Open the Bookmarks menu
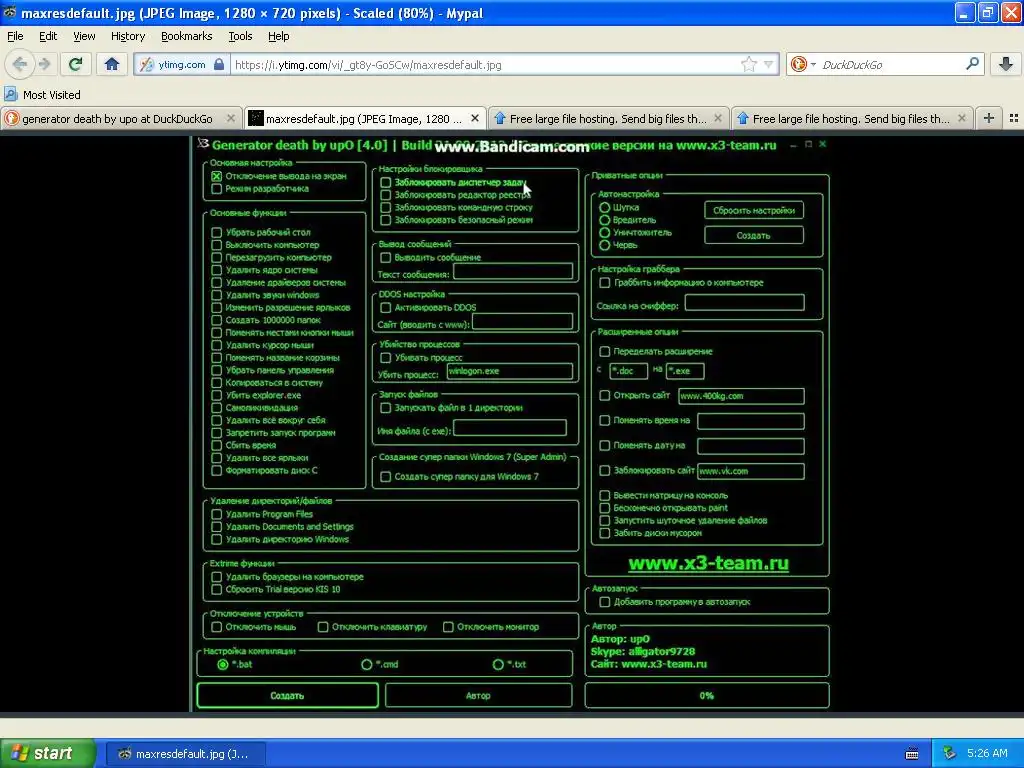This screenshot has height=768, width=1024. pyautogui.click(x=186, y=36)
